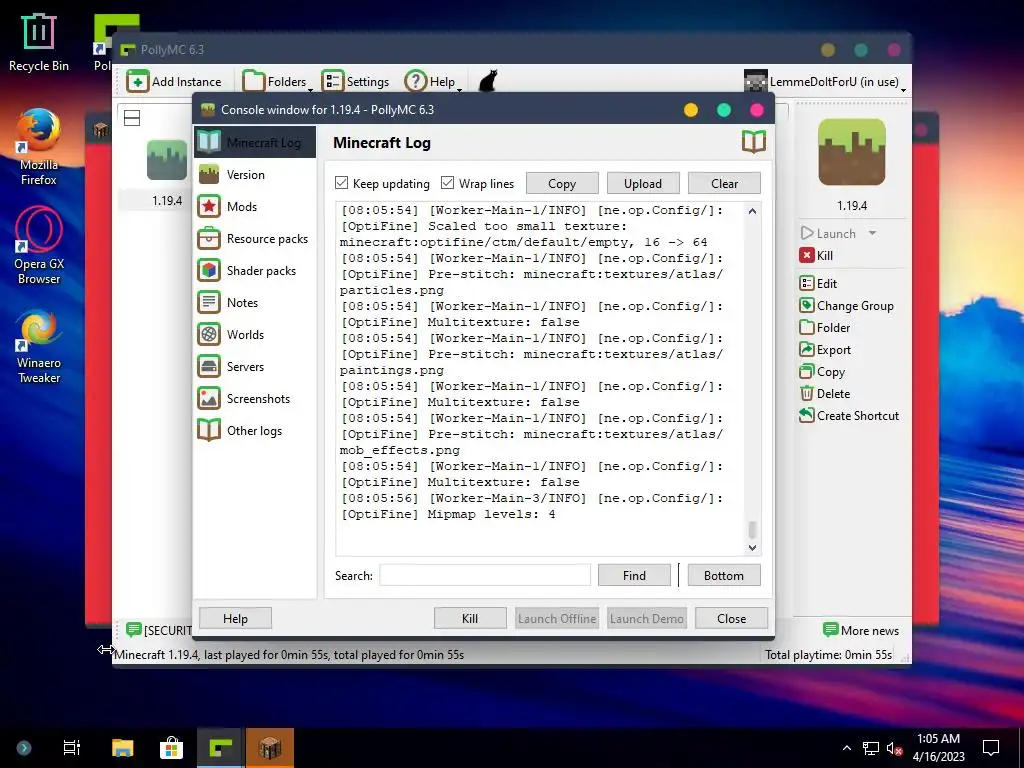
Task: Open the Mods page in sidebar
Action: [255, 206]
